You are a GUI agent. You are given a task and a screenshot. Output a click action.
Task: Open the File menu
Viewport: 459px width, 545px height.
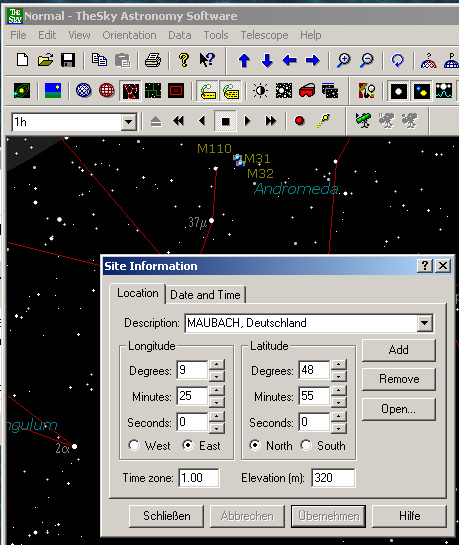[18, 35]
